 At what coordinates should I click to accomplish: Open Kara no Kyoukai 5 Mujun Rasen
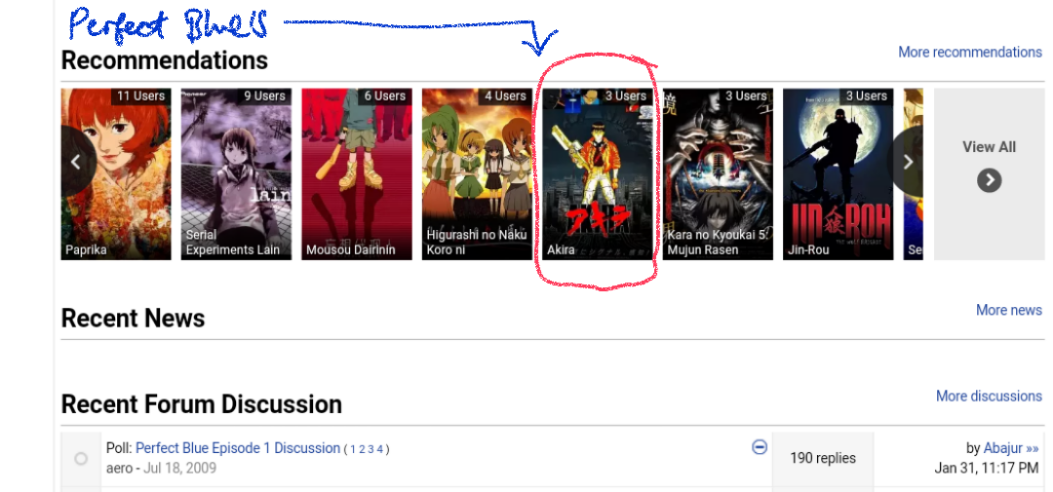(x=718, y=174)
